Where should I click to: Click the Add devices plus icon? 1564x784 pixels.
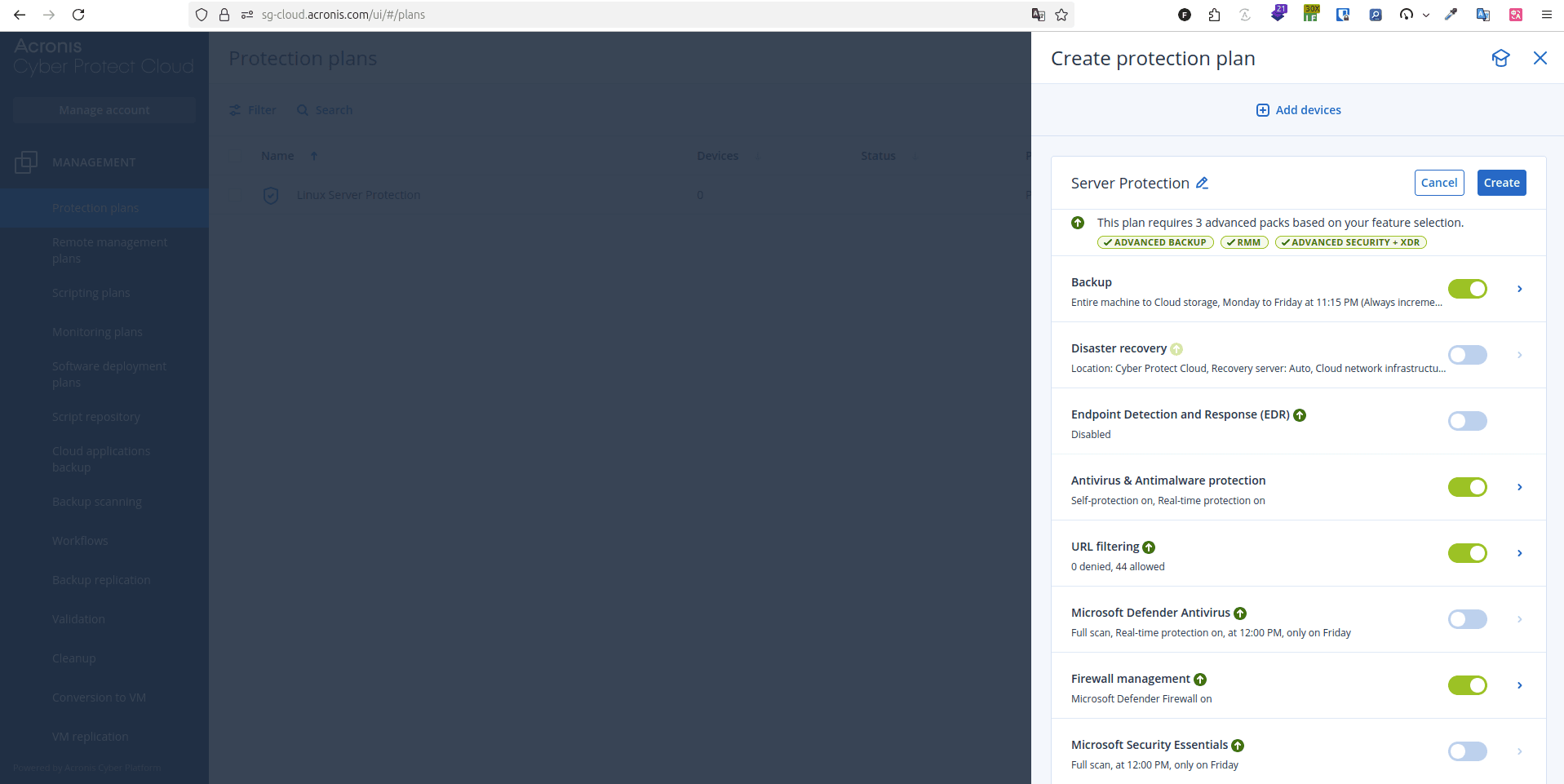point(1262,109)
